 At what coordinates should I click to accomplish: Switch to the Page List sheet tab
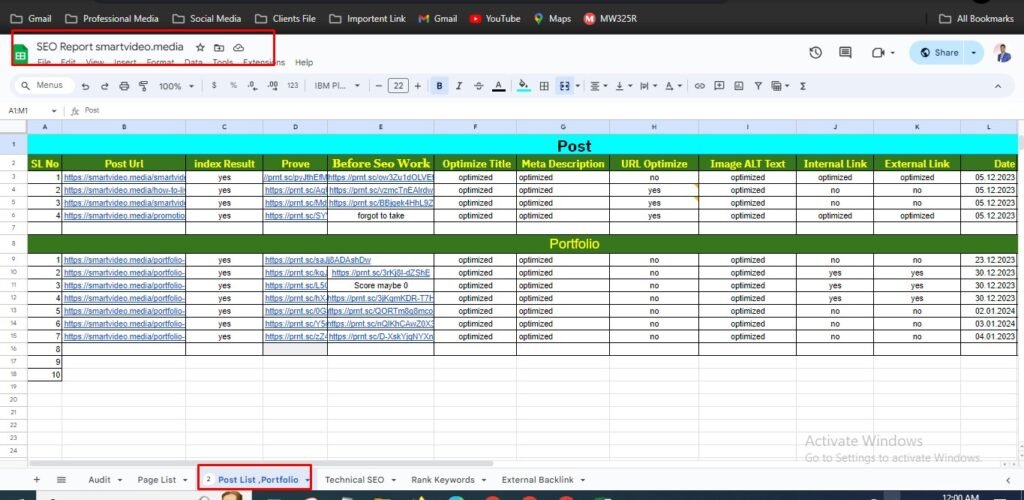click(x=157, y=480)
